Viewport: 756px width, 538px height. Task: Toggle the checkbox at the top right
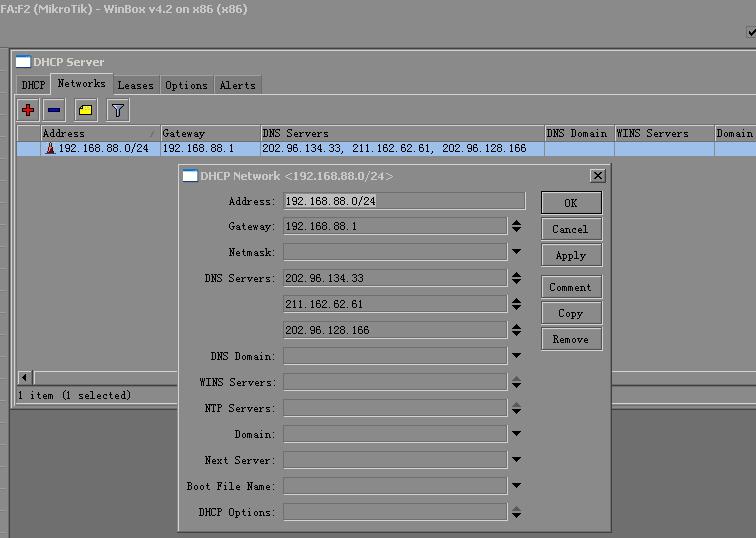751,32
